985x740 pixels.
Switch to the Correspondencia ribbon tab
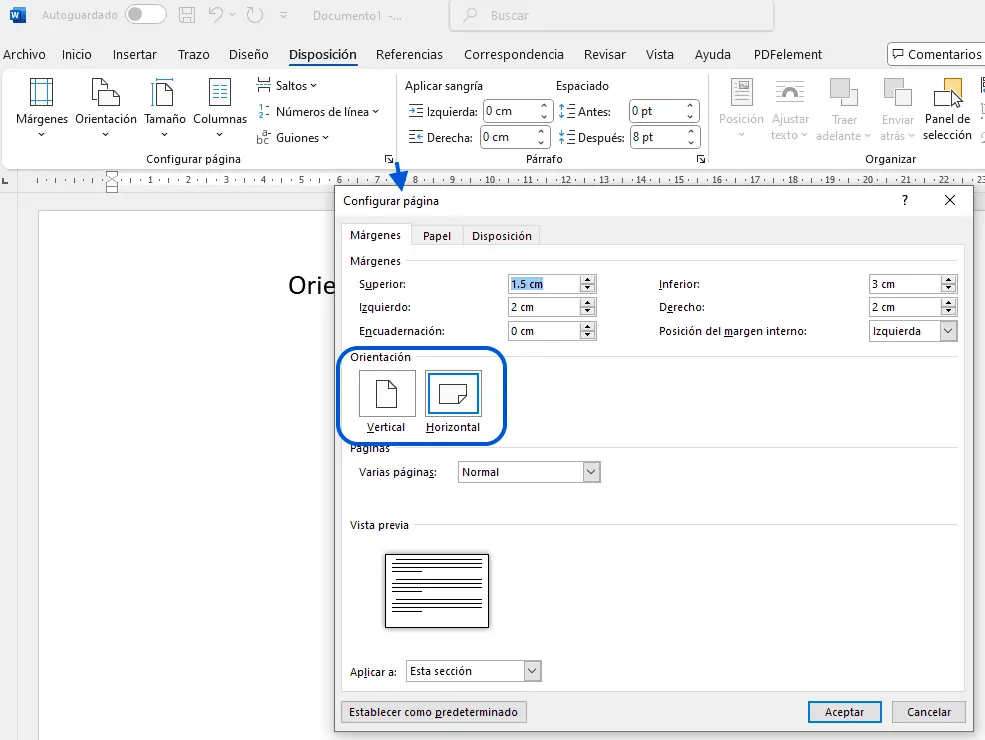(514, 55)
